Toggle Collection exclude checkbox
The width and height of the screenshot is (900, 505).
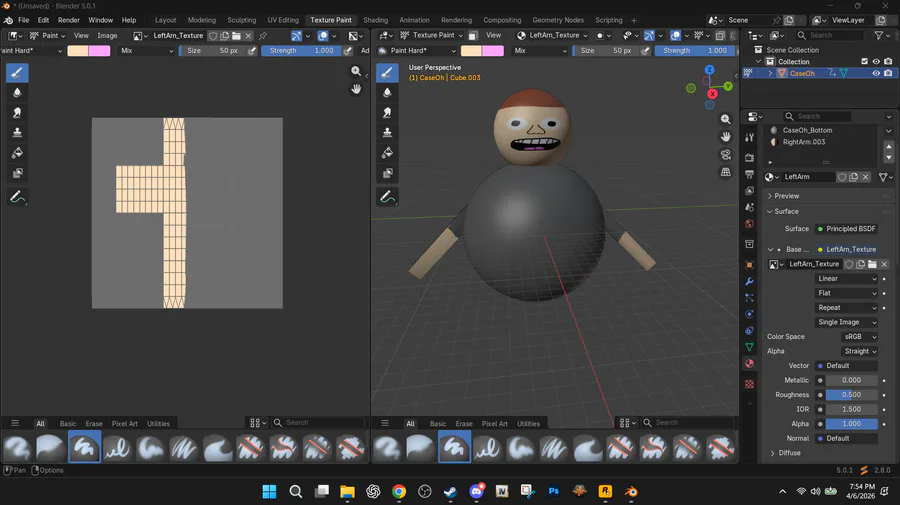(864, 61)
